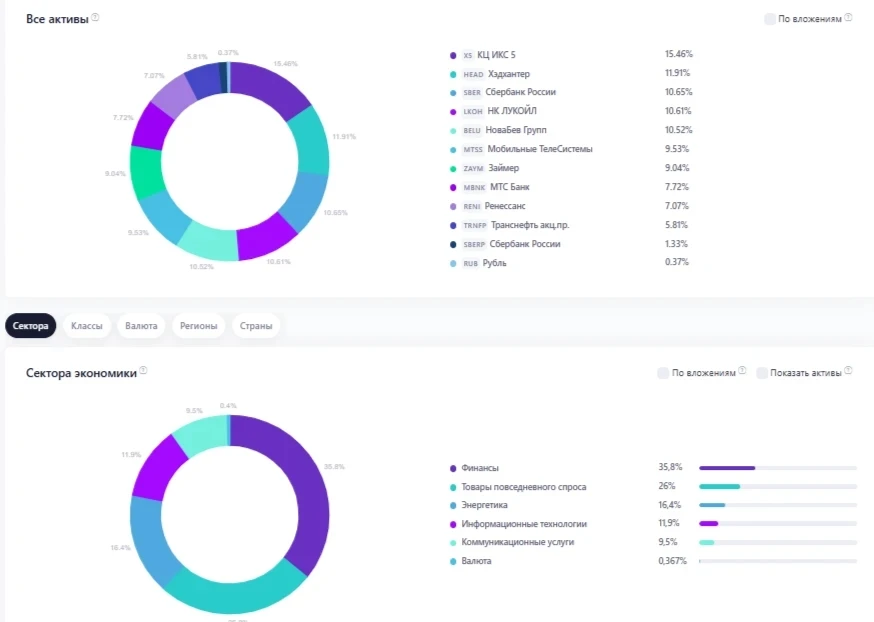Screen dimensions: 874x622
Task: Click the 15.46% value for КЦ ИКС 5
Action: click(x=678, y=54)
